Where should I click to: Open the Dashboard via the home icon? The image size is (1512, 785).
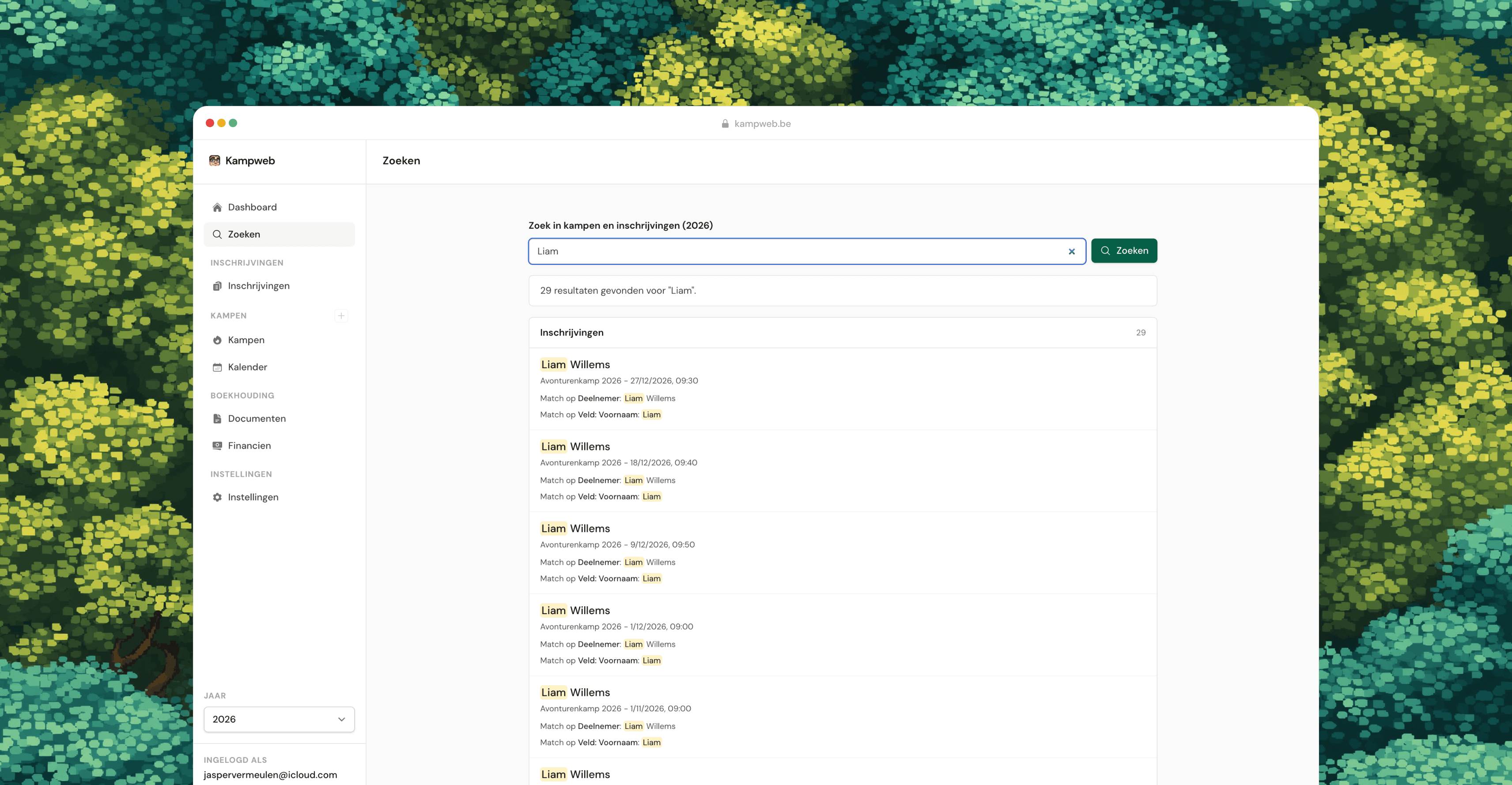[x=216, y=207]
